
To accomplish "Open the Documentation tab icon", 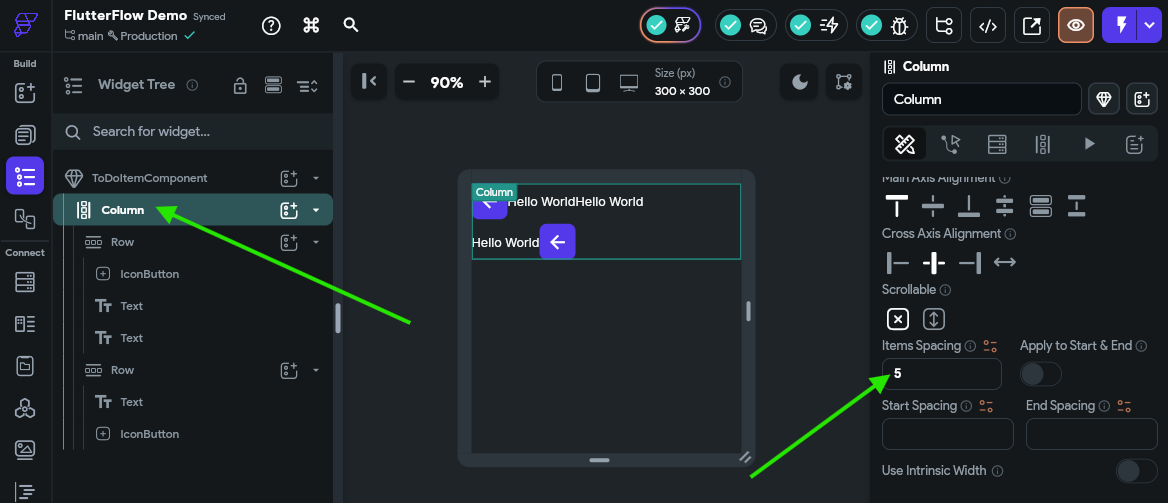I will pos(1134,144).
